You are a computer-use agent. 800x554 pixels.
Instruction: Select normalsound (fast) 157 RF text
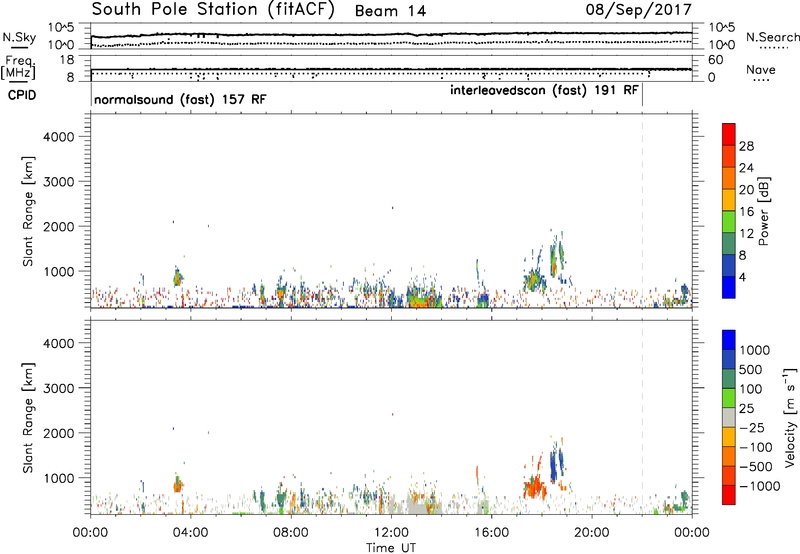pyautogui.click(x=180, y=99)
